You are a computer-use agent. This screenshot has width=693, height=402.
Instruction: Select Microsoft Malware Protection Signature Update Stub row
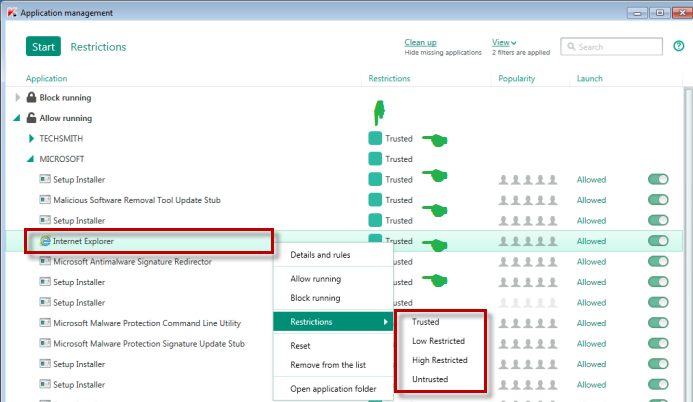click(x=344, y=343)
